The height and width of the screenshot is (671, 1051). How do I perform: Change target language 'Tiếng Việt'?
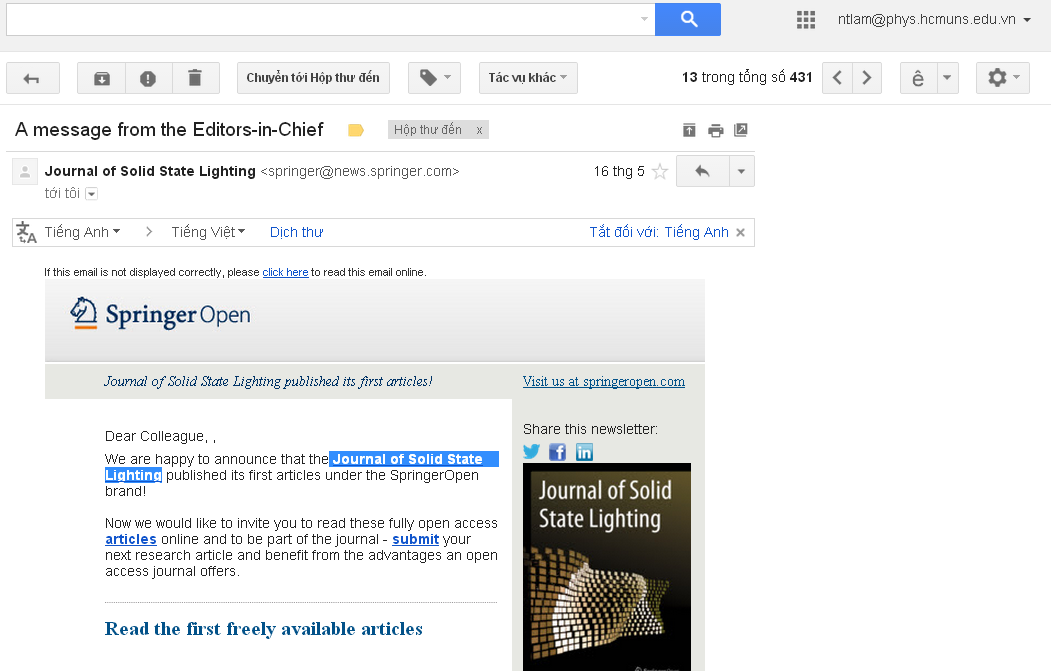(x=208, y=232)
